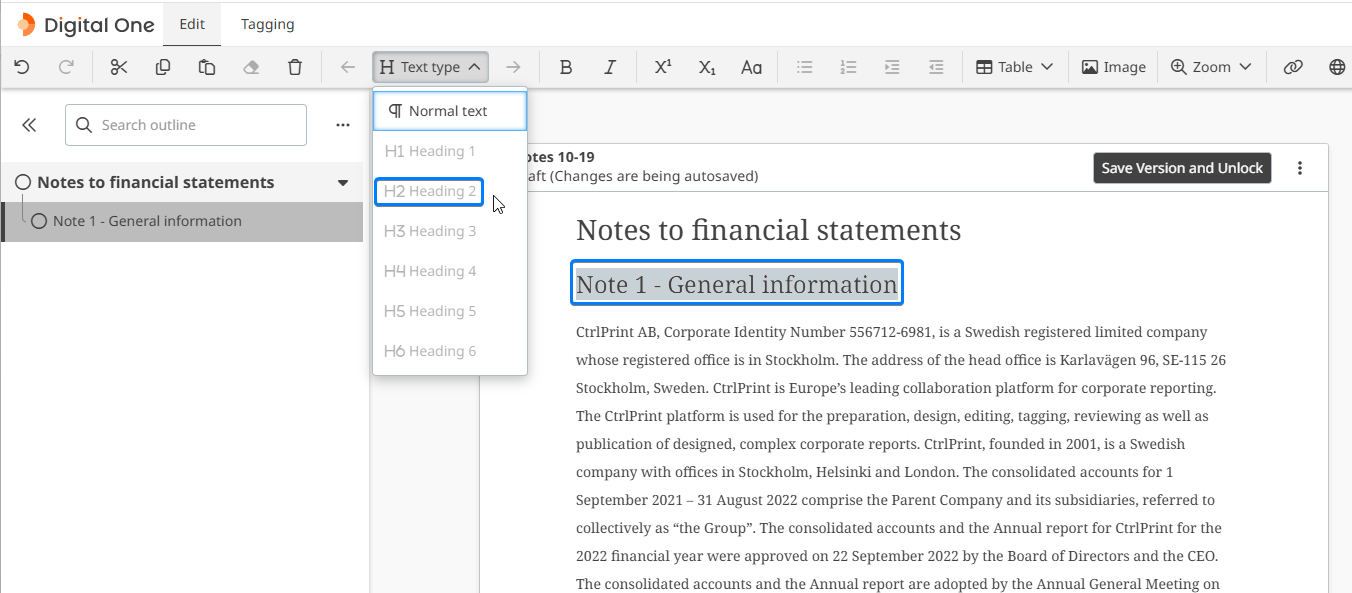Viewport: 1352px width, 593px height.
Task: Click Save Version and Unlock button
Action: tap(1182, 168)
